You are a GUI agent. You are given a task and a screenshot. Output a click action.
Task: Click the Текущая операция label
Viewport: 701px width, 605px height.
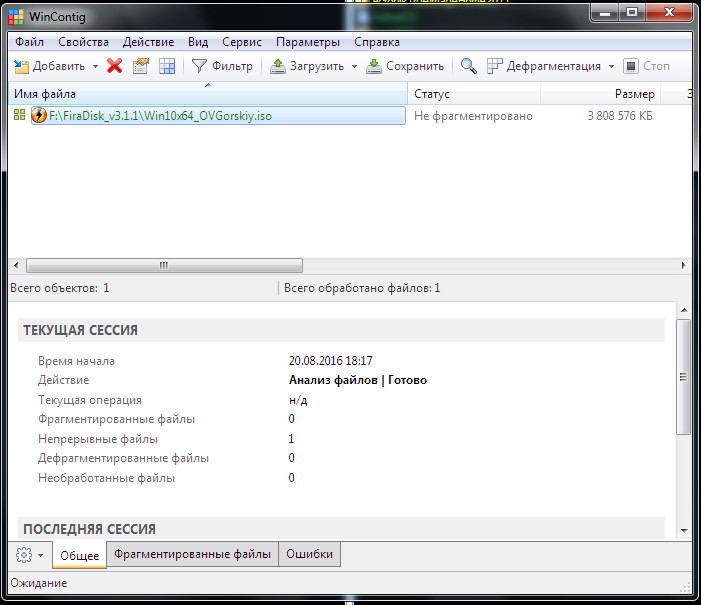[90, 400]
